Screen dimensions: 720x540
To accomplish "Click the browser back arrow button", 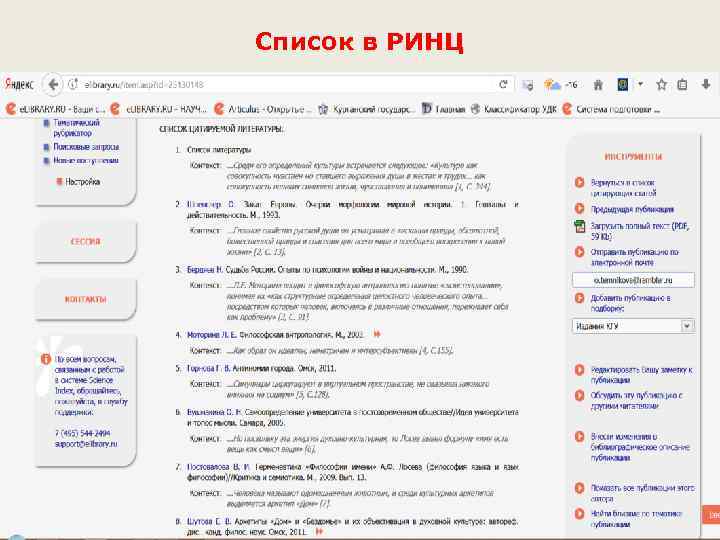I will click(x=53, y=84).
